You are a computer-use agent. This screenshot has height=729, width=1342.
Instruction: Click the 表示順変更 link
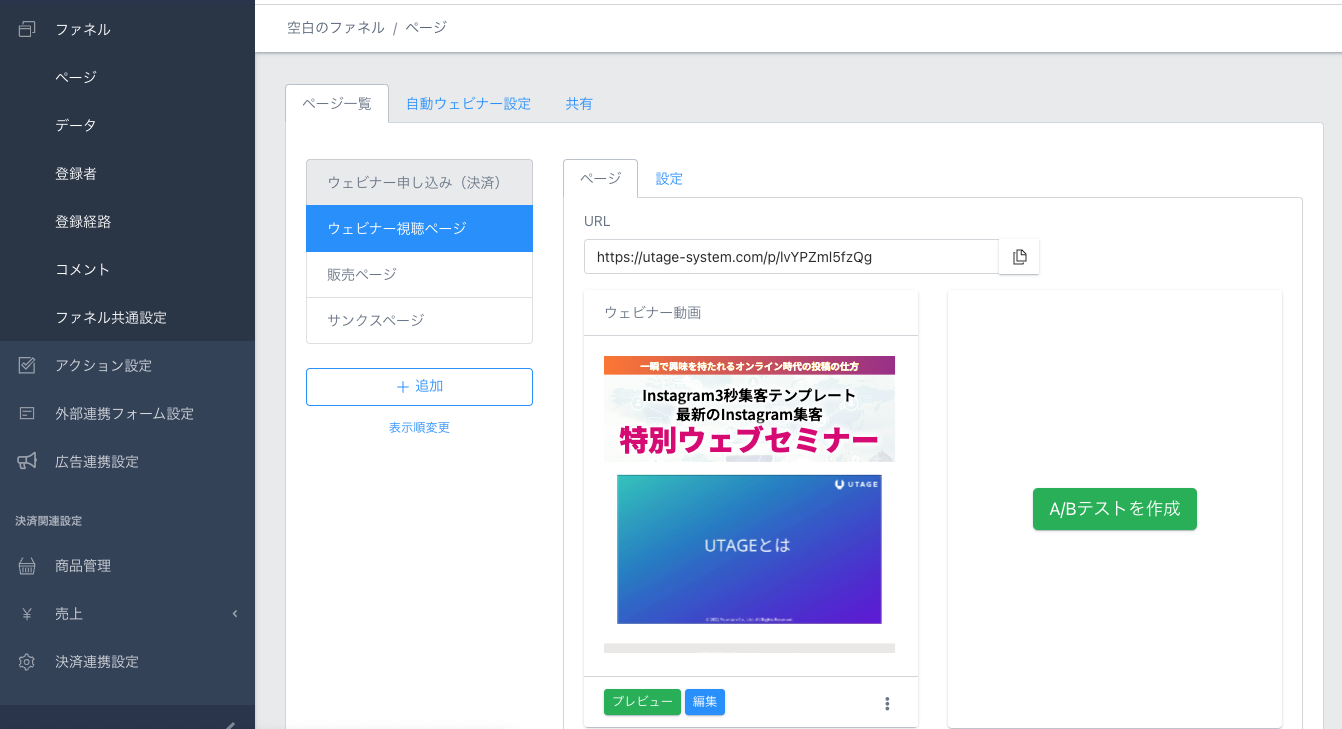[419, 428]
